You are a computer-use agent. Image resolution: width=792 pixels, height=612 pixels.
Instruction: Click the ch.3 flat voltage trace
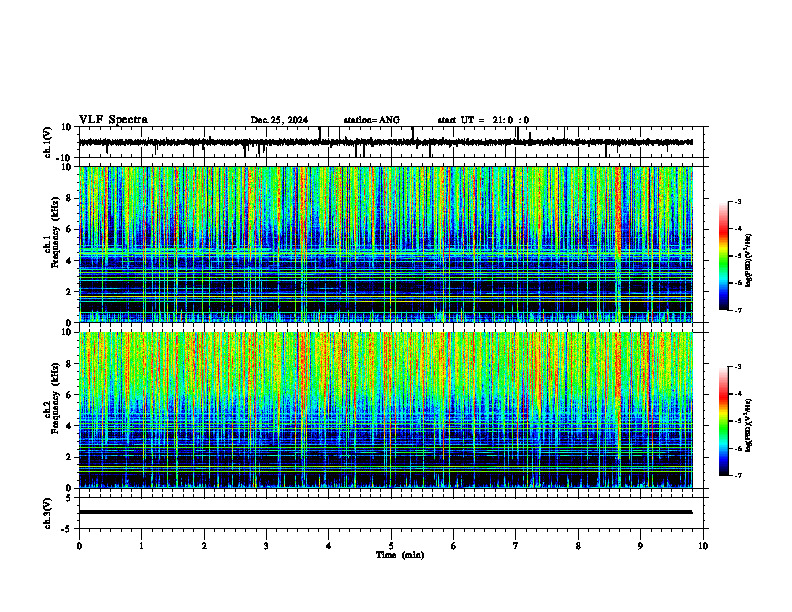click(x=386, y=512)
